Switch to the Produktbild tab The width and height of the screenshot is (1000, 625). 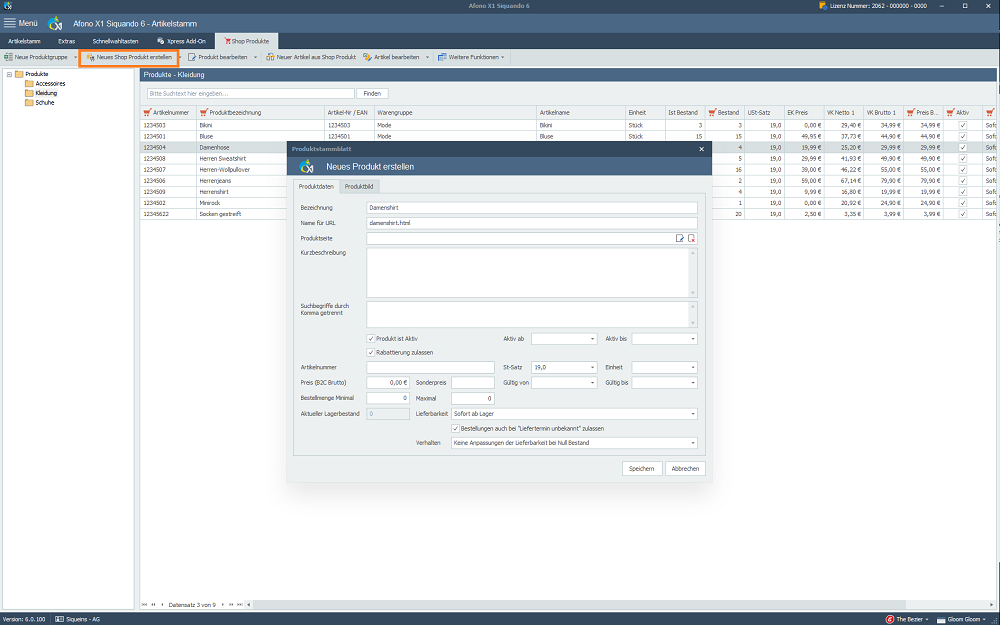click(359, 187)
